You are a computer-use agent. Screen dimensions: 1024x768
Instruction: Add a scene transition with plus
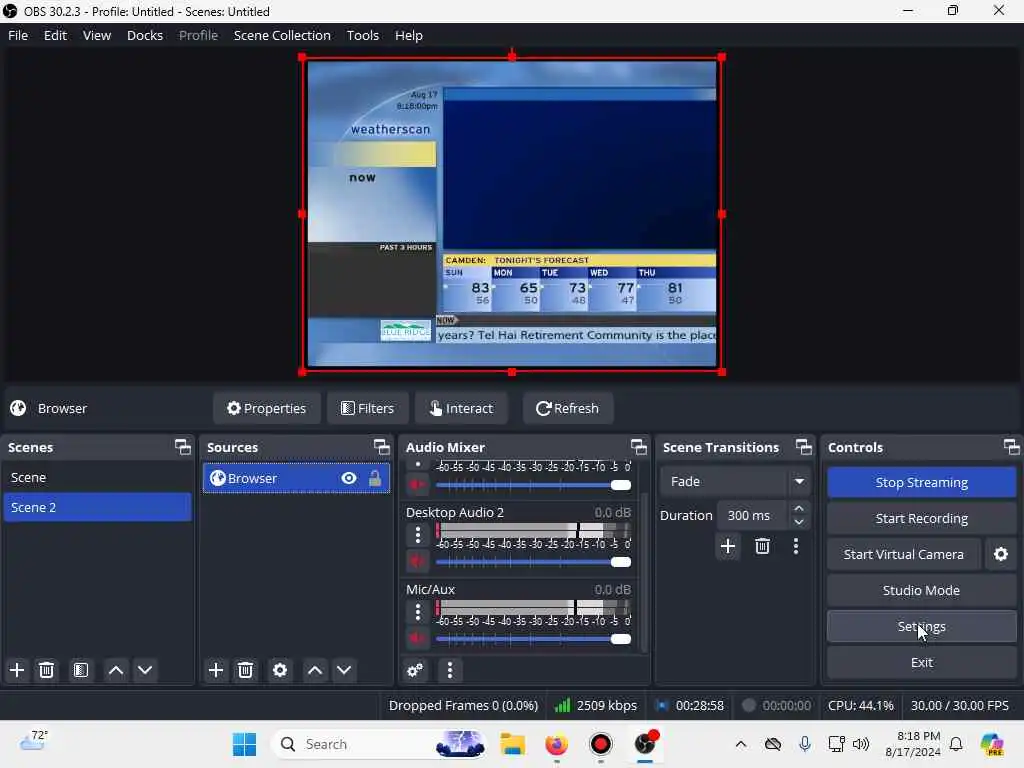728,546
